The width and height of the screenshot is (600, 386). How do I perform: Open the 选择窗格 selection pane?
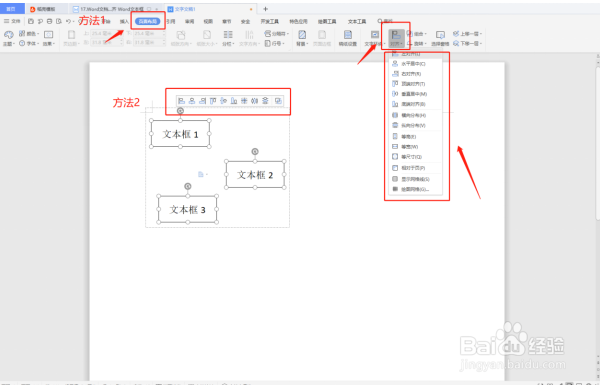tap(440, 38)
